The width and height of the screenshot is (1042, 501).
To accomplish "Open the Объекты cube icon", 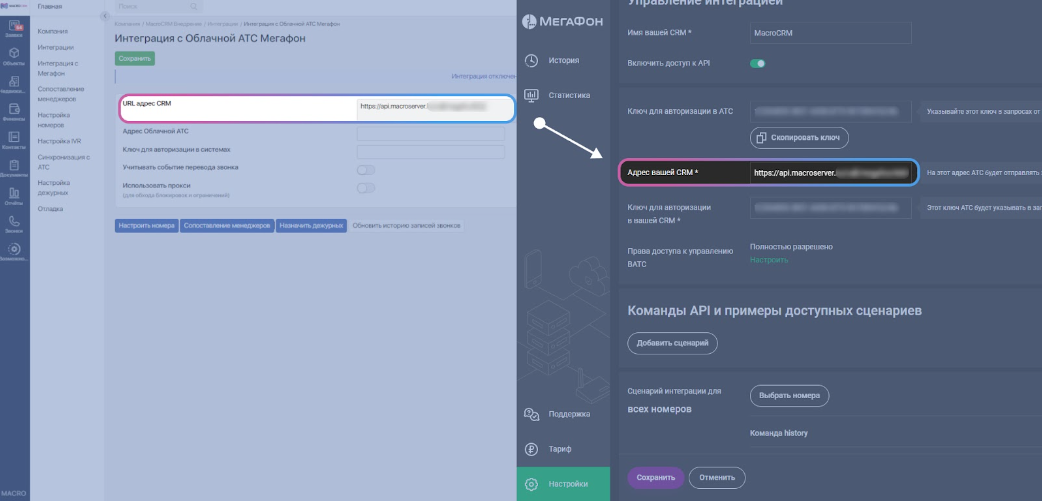I will [x=14, y=56].
